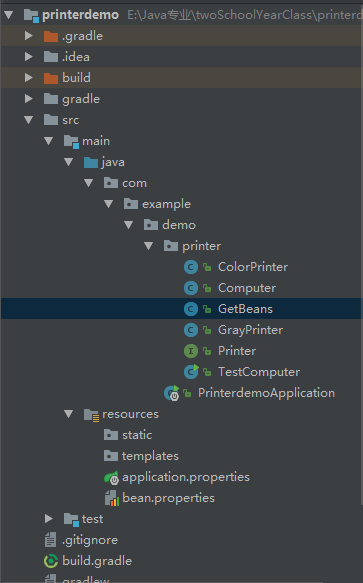Expand the test folder arrow
This screenshot has width=363, height=583.
coord(49,519)
